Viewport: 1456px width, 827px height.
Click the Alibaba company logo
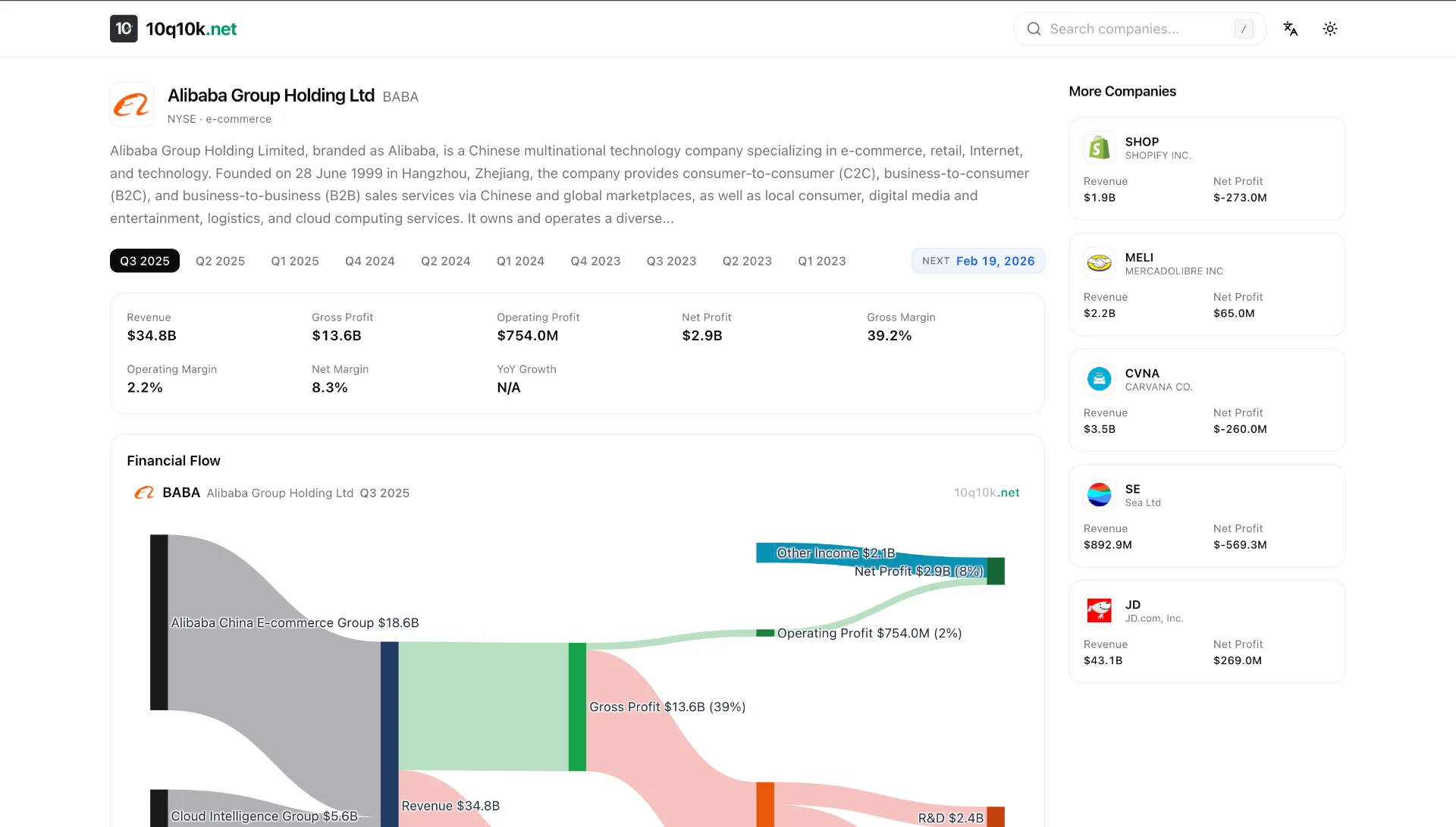pyautogui.click(x=132, y=105)
